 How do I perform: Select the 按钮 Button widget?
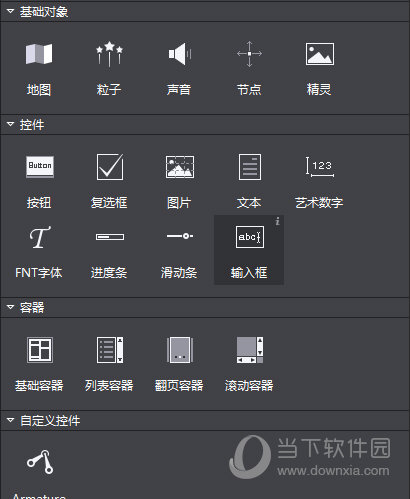40,167
